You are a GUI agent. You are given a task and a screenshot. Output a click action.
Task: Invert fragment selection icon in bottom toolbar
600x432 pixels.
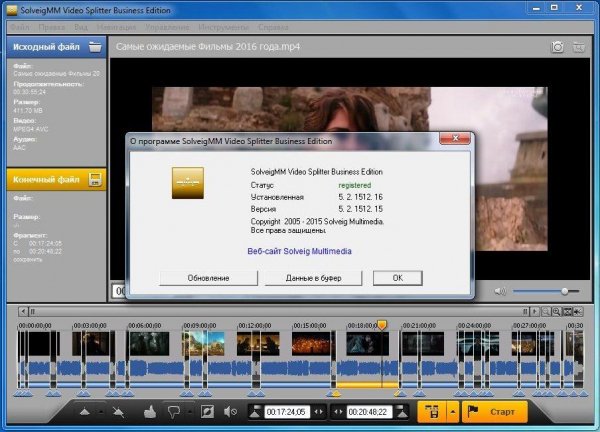pos(207,412)
